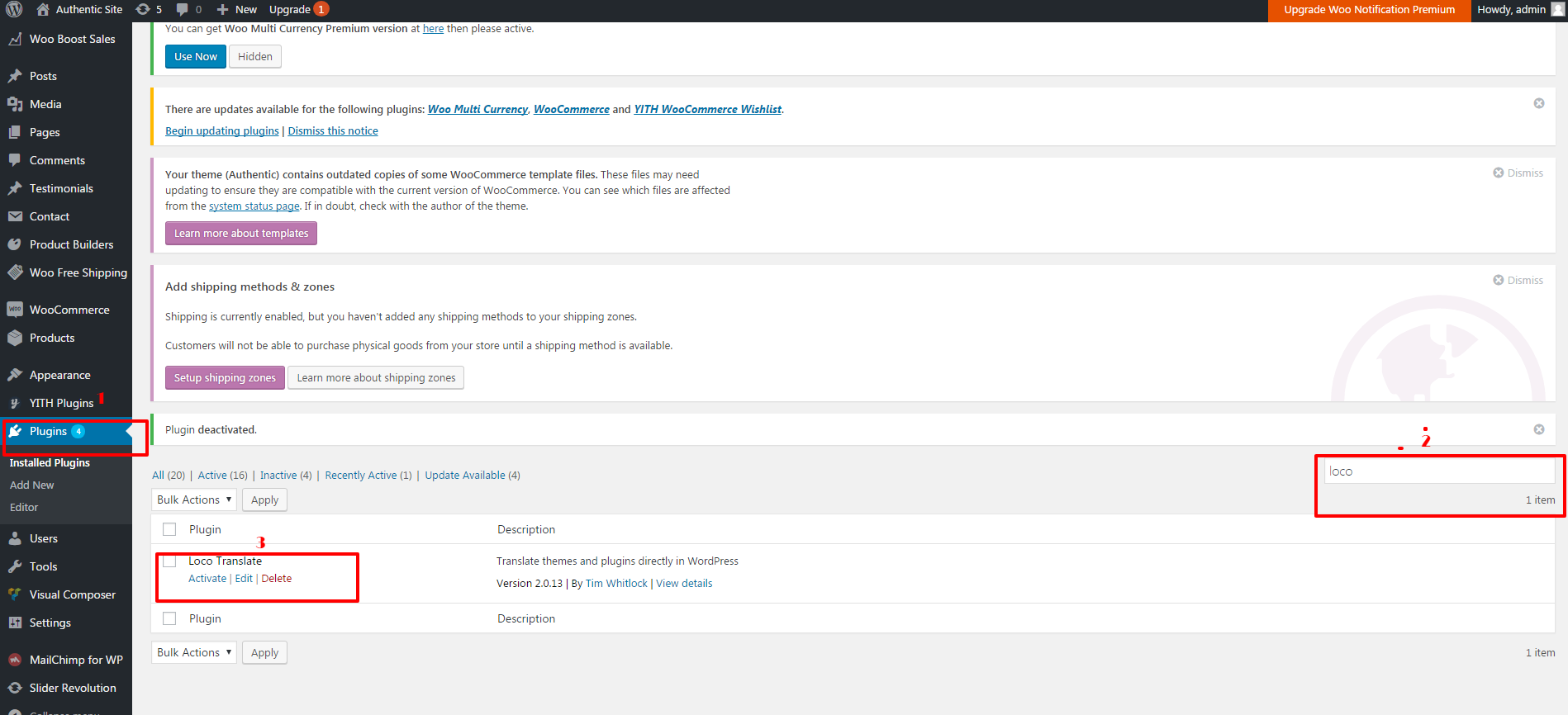Click Upgrade Woo Notification Premium button

pyautogui.click(x=1369, y=10)
